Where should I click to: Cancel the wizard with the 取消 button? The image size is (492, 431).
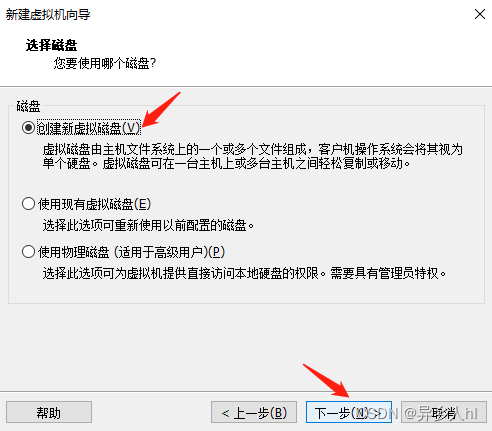coord(444,412)
